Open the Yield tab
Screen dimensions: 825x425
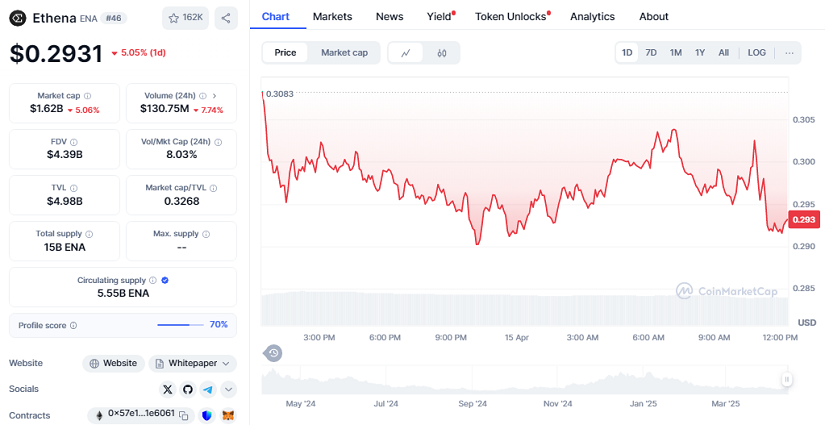[440, 16]
